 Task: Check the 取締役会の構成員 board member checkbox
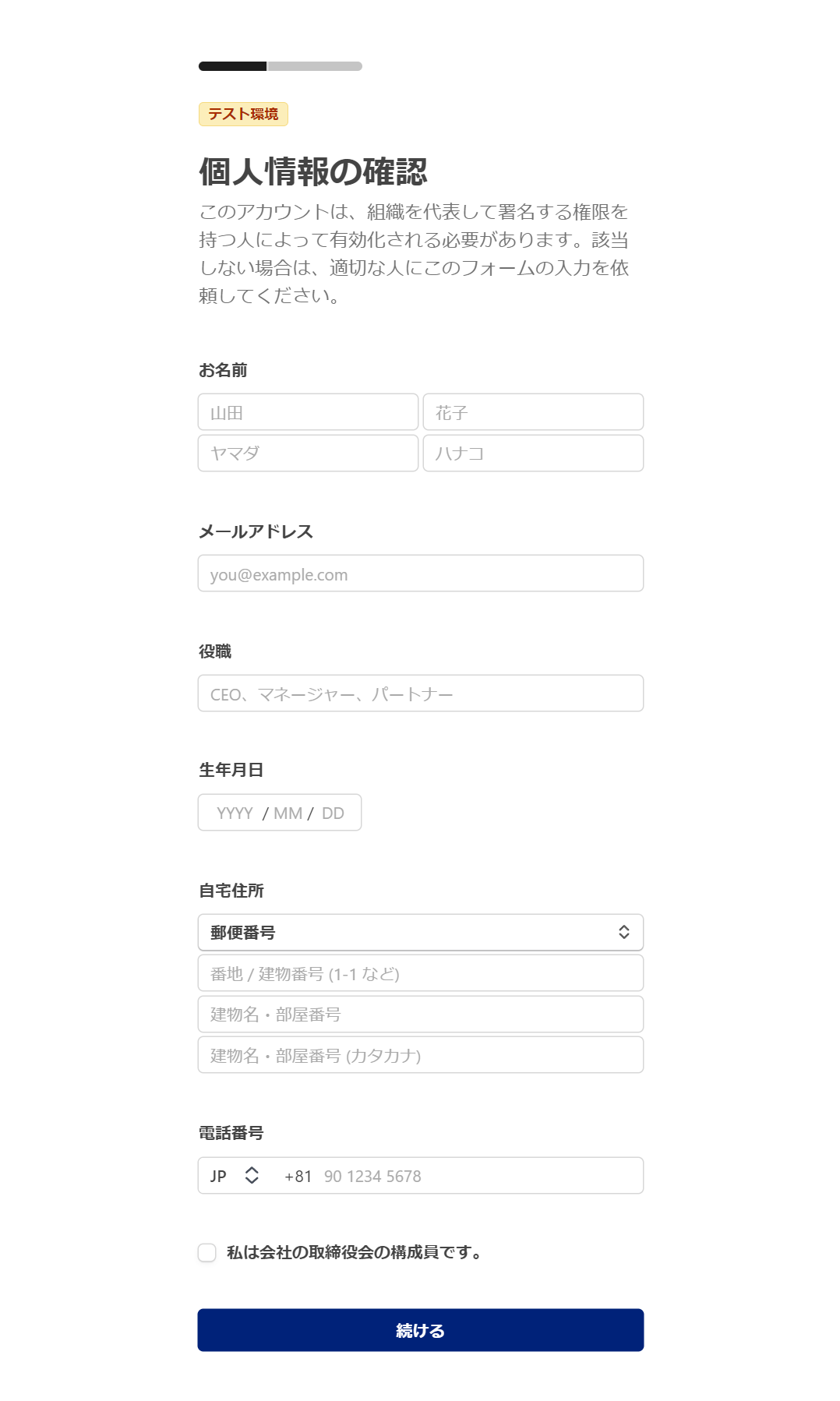pyautogui.click(x=207, y=1252)
